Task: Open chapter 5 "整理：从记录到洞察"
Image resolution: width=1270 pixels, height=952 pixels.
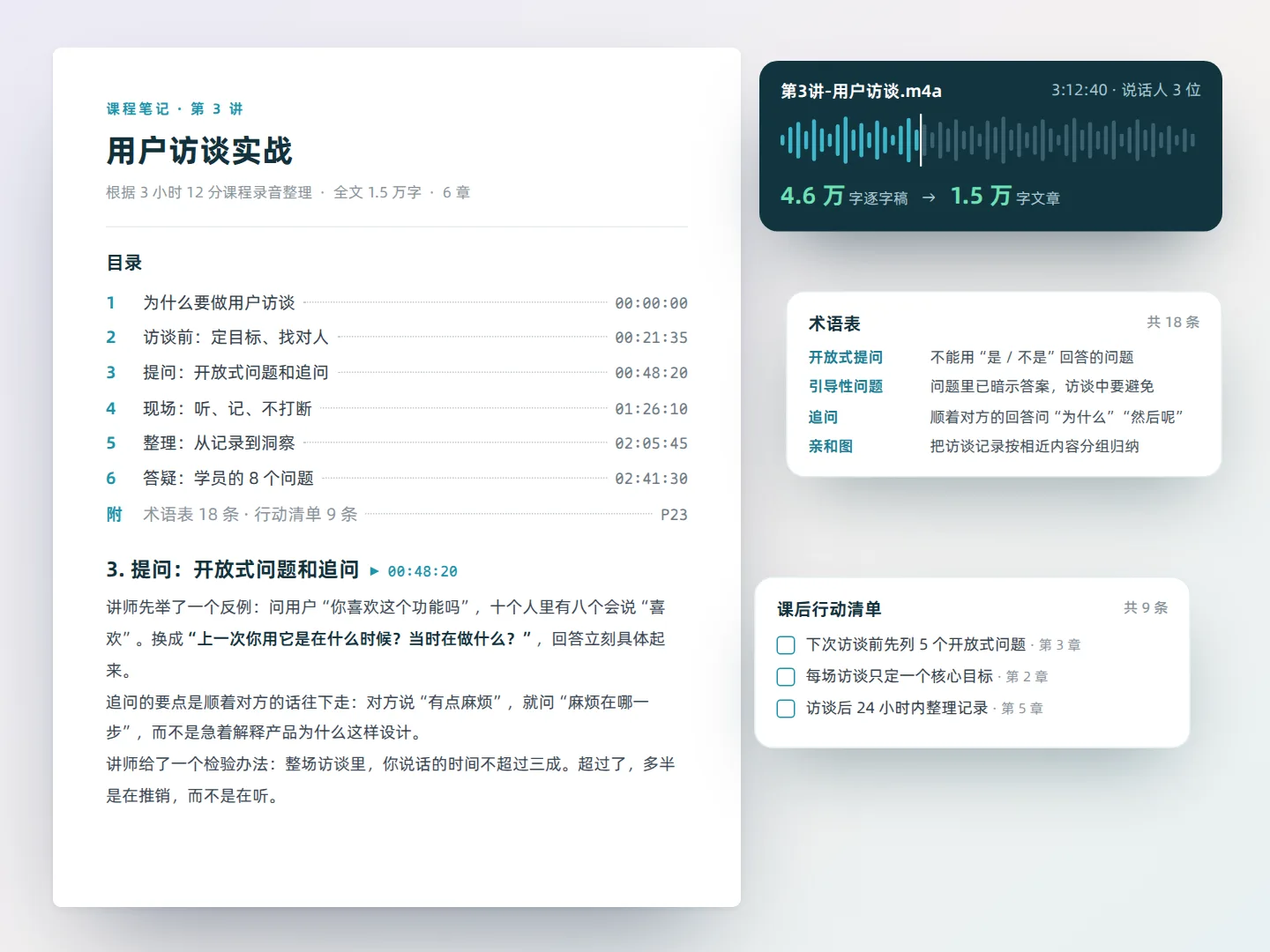Action: coord(397,443)
